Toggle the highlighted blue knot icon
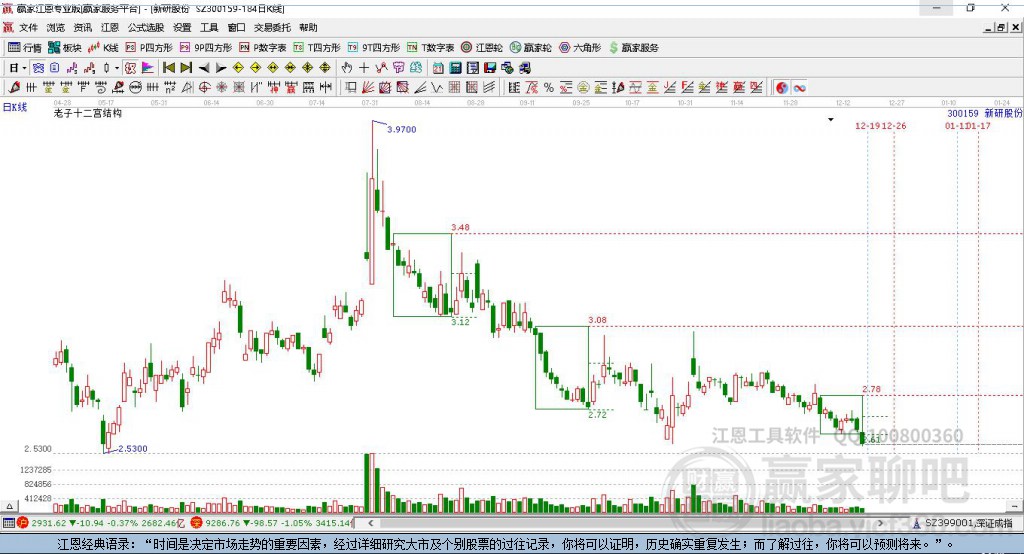 (x=39, y=68)
